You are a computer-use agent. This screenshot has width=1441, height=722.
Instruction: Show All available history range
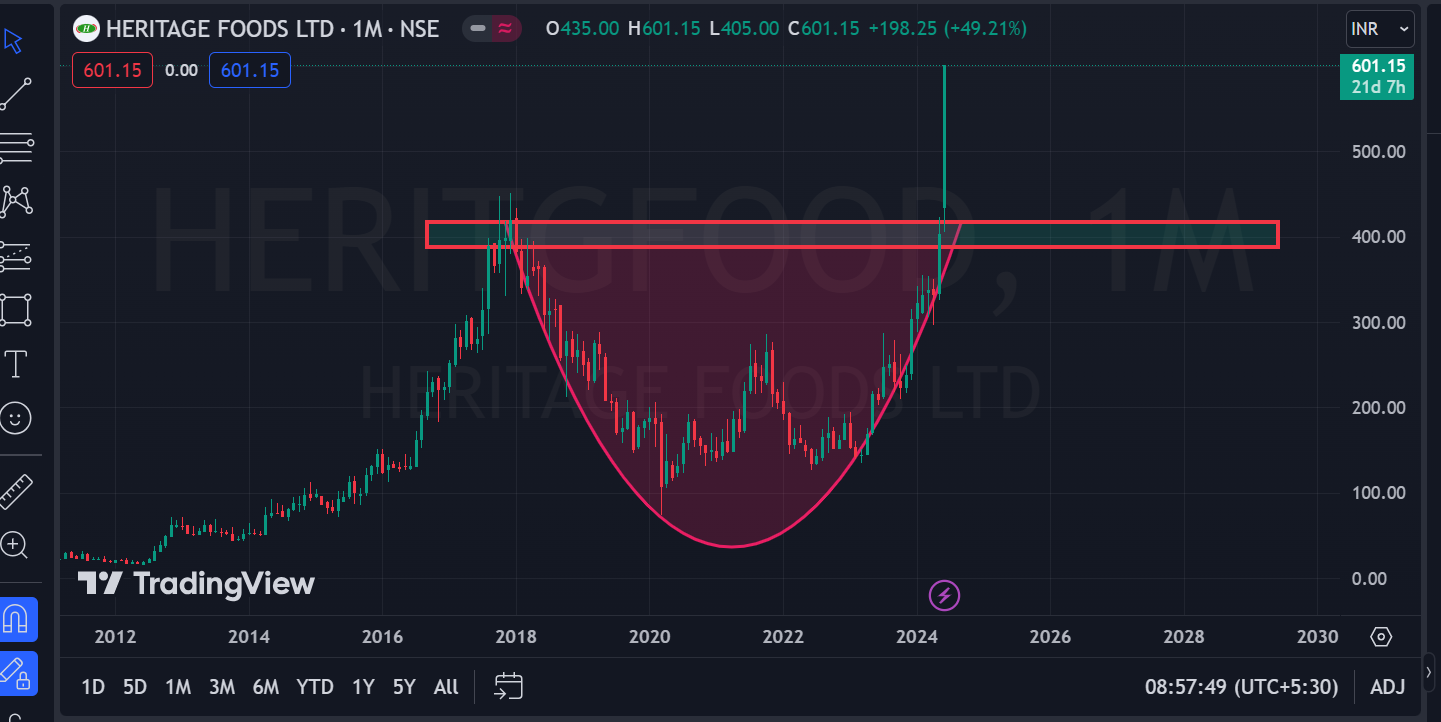(x=446, y=687)
